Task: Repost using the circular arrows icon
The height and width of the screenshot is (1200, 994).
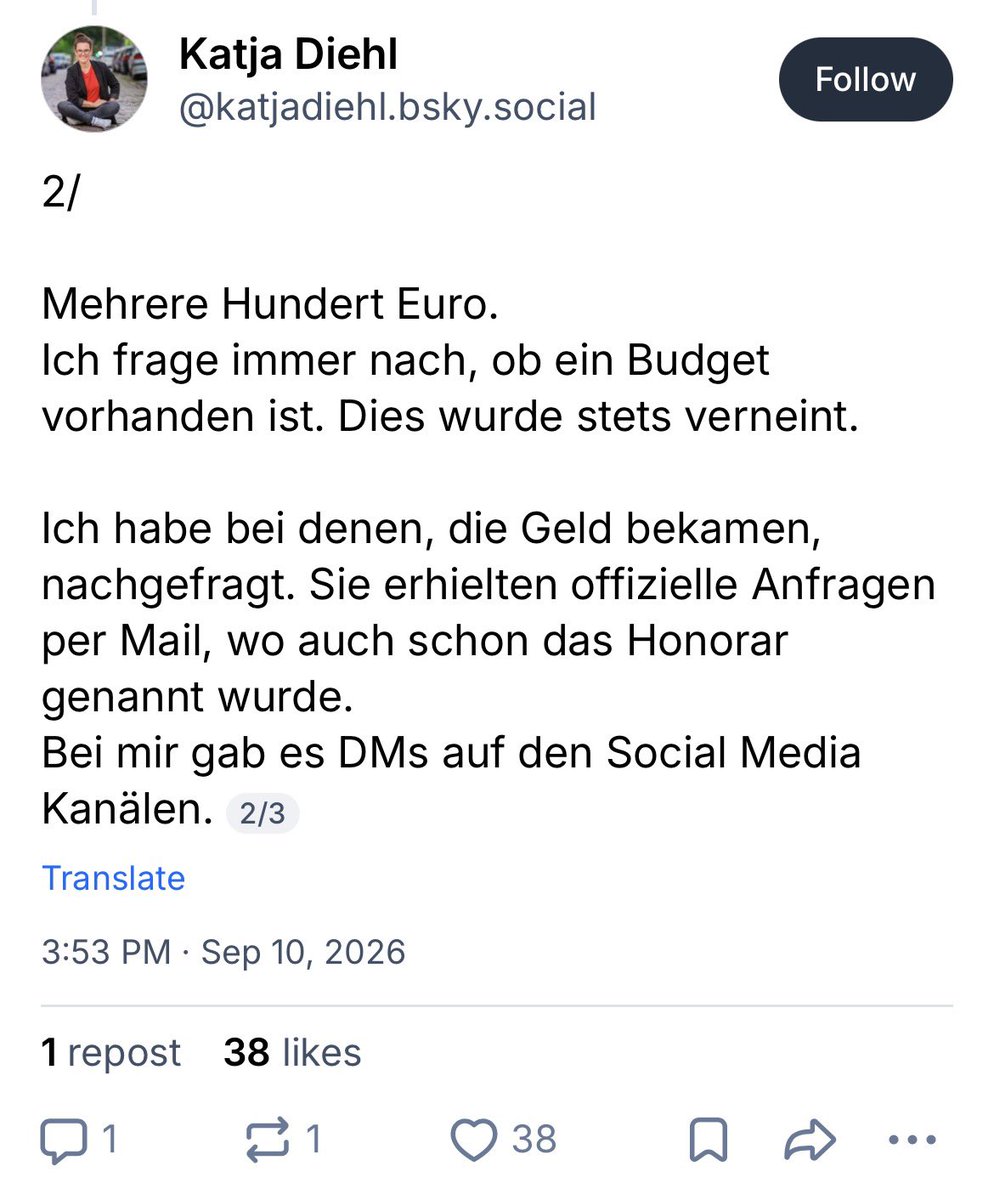Action: click(x=269, y=1140)
